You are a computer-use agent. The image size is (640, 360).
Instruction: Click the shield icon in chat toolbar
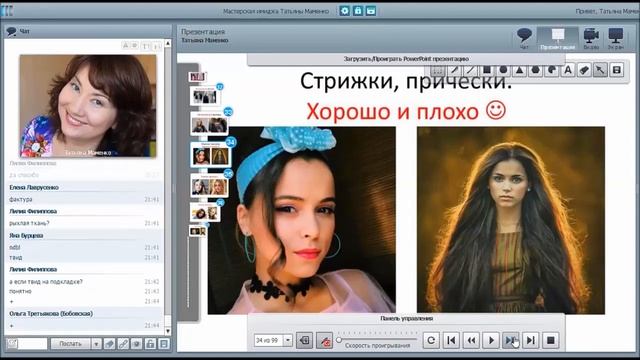click(x=137, y=344)
